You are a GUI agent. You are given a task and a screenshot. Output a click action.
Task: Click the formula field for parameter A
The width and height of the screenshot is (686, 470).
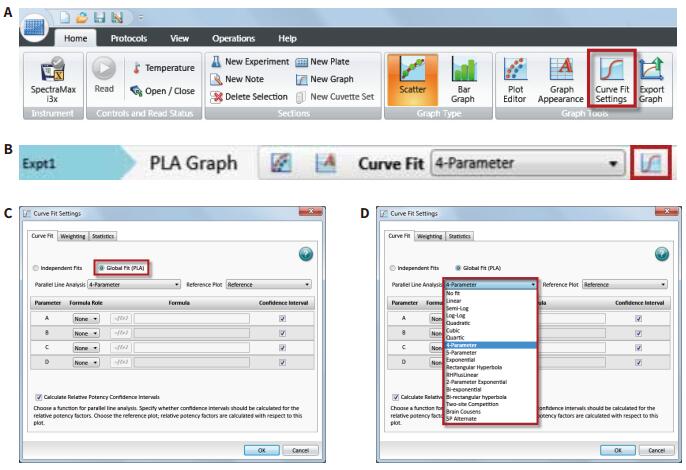click(192, 319)
